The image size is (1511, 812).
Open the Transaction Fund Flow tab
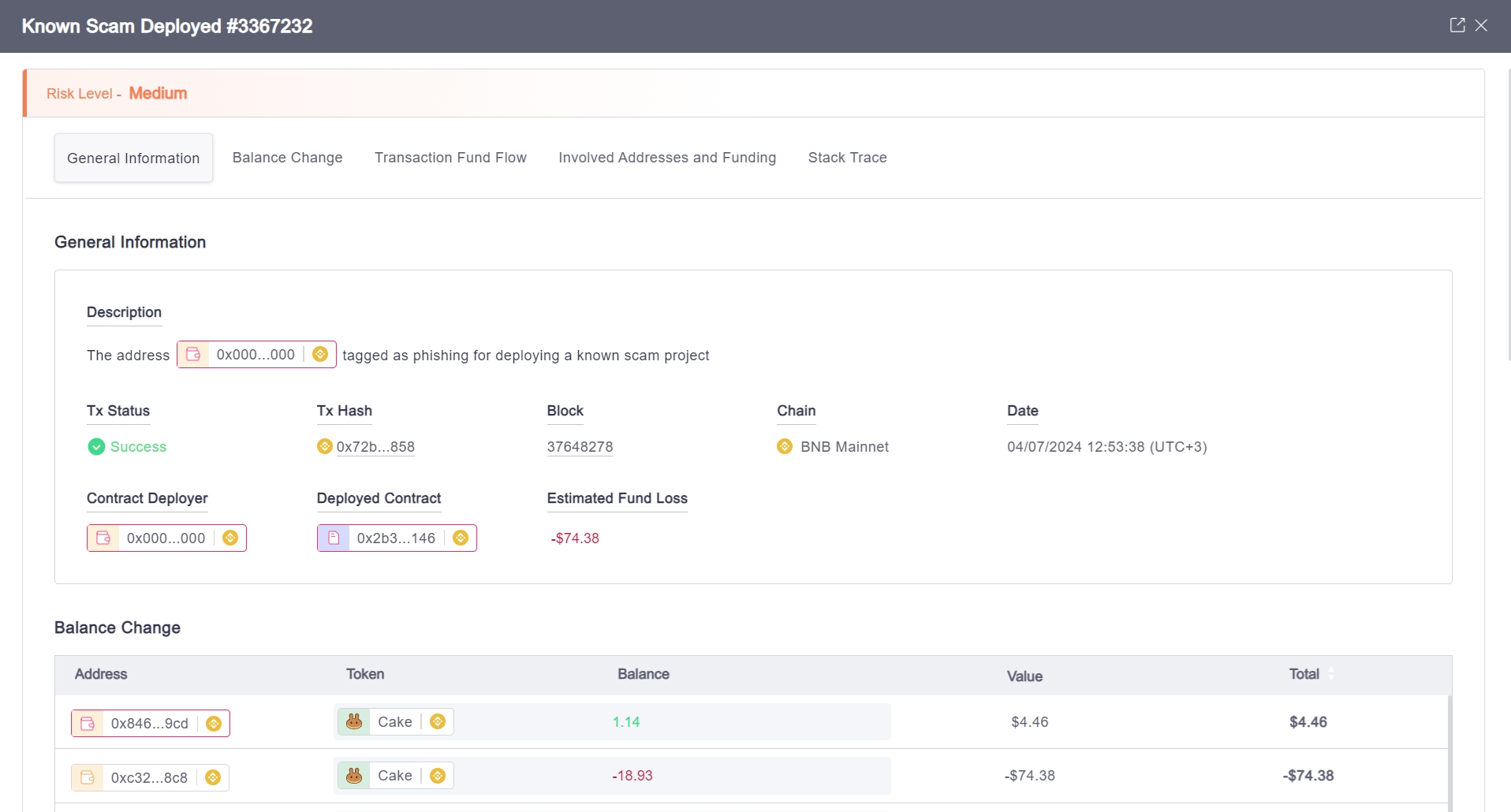tap(450, 158)
